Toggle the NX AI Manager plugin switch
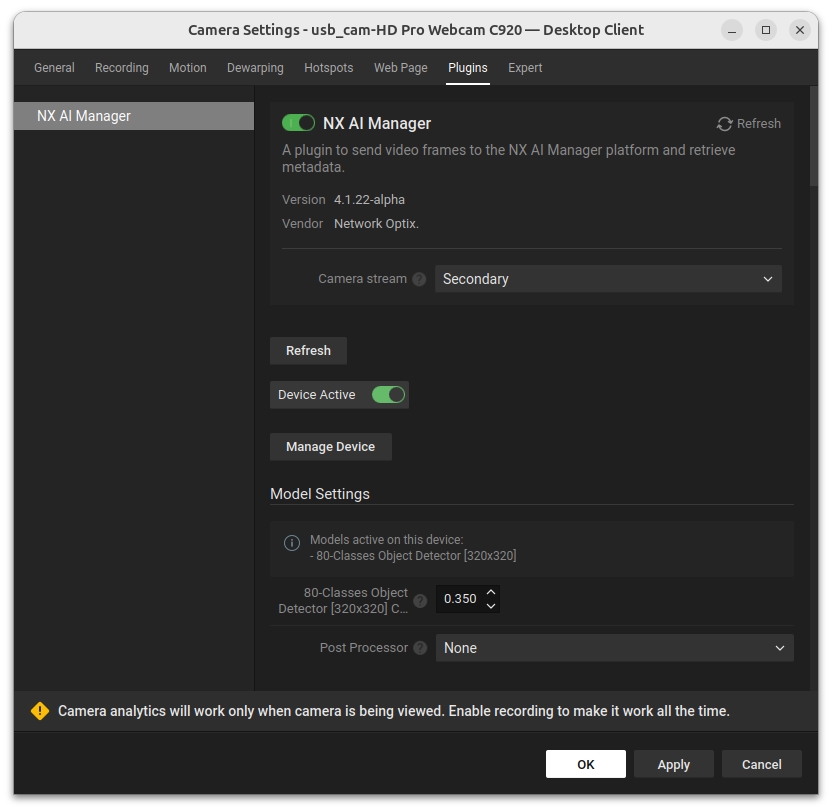The height and width of the screenshot is (811, 832). click(x=298, y=123)
